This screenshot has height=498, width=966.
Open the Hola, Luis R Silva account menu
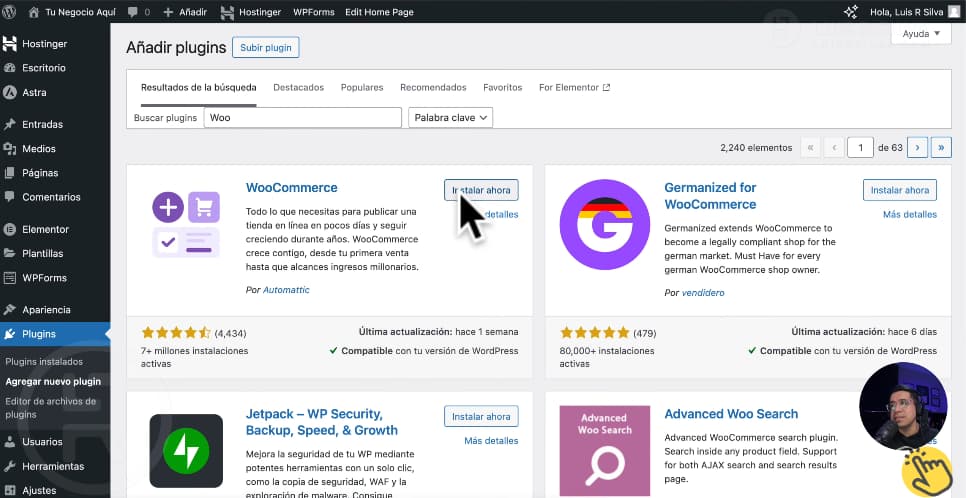click(x=915, y=12)
